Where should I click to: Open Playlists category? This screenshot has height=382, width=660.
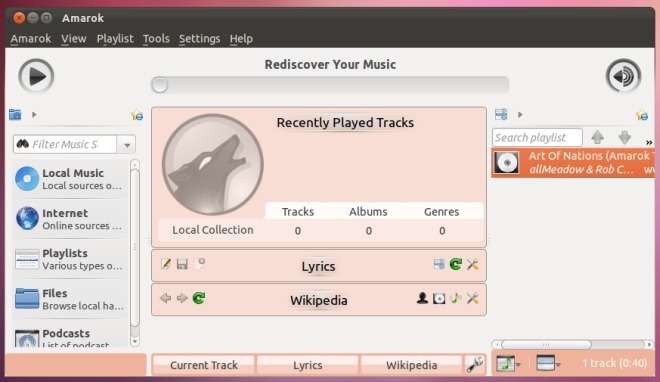pyautogui.click(x=70, y=259)
